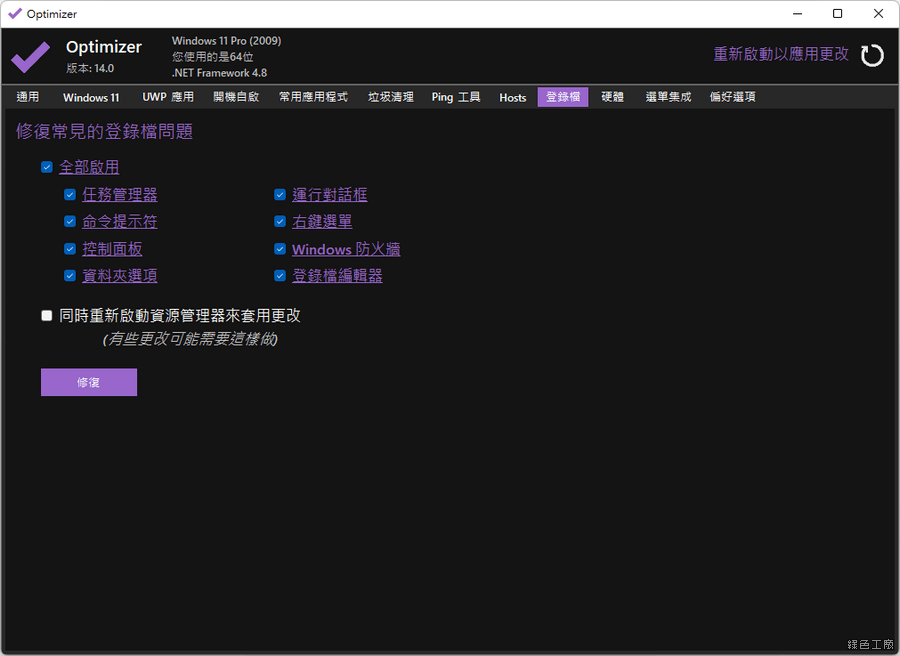Uncheck the Windows 防火牆 checkbox
900x656 pixels.
click(280, 249)
